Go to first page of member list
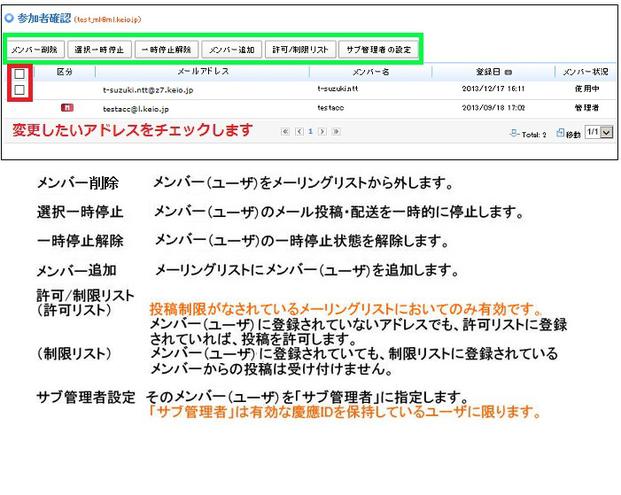Screen dimensions: 621x495 click(285, 131)
